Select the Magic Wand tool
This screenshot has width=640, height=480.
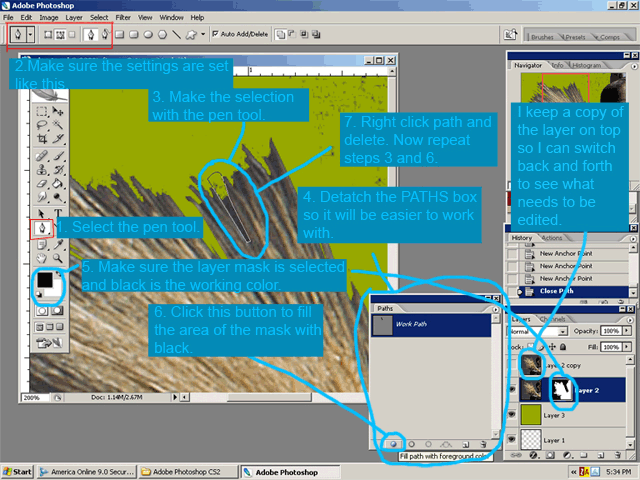[x=58, y=125]
